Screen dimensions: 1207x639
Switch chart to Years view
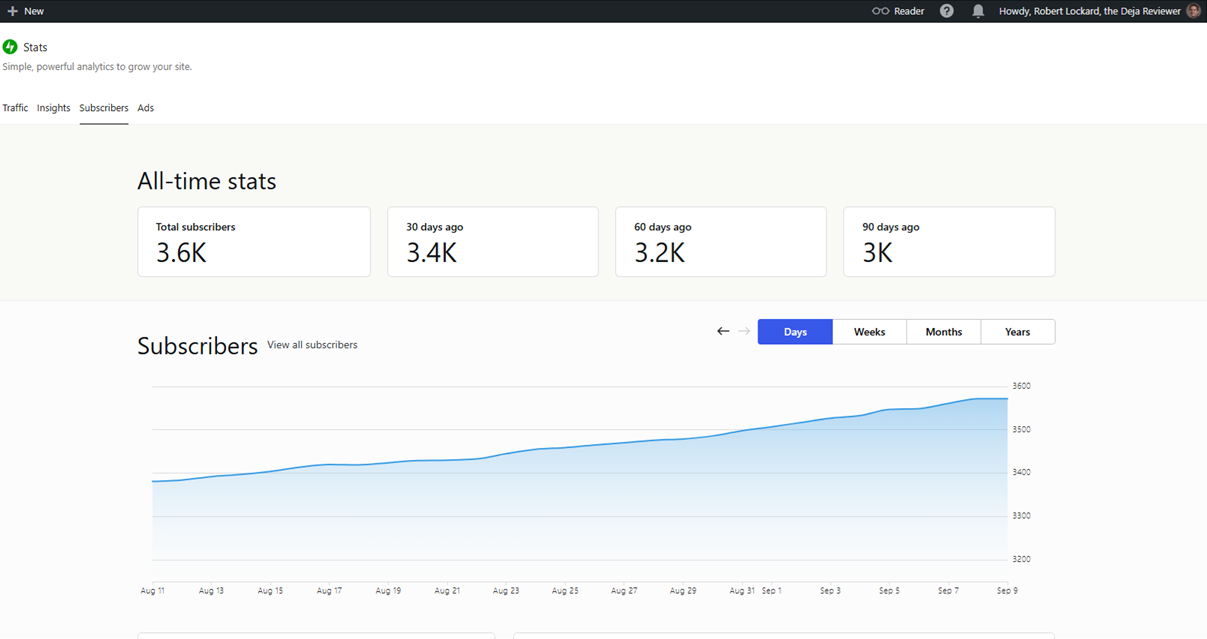[x=1018, y=332]
